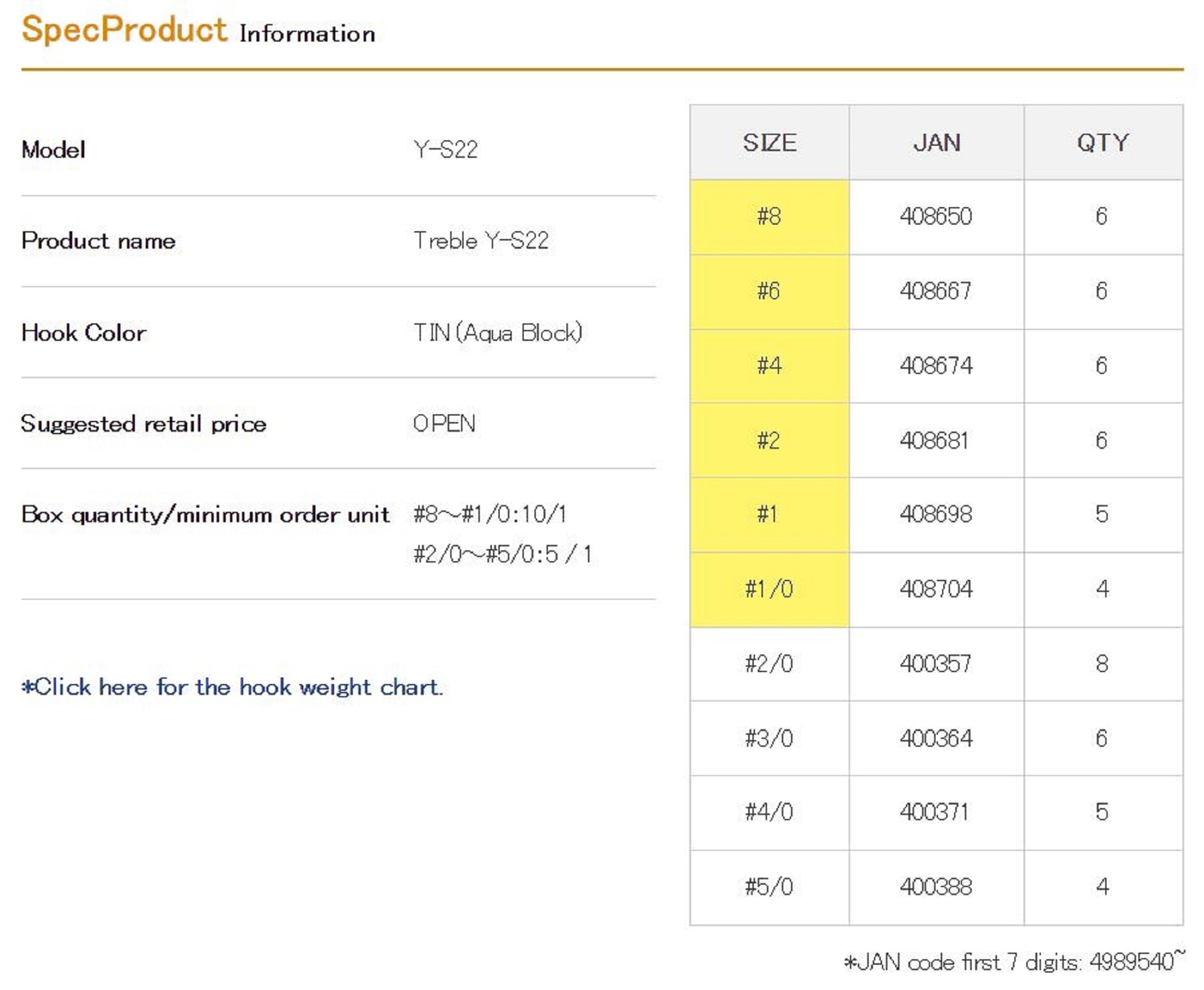Click the #5/0 size cell

769,886
